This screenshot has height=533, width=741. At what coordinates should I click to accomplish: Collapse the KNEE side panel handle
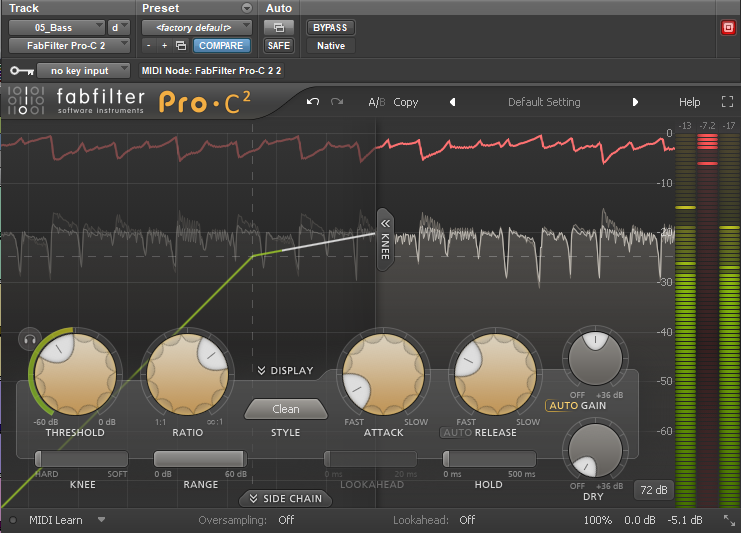point(385,240)
